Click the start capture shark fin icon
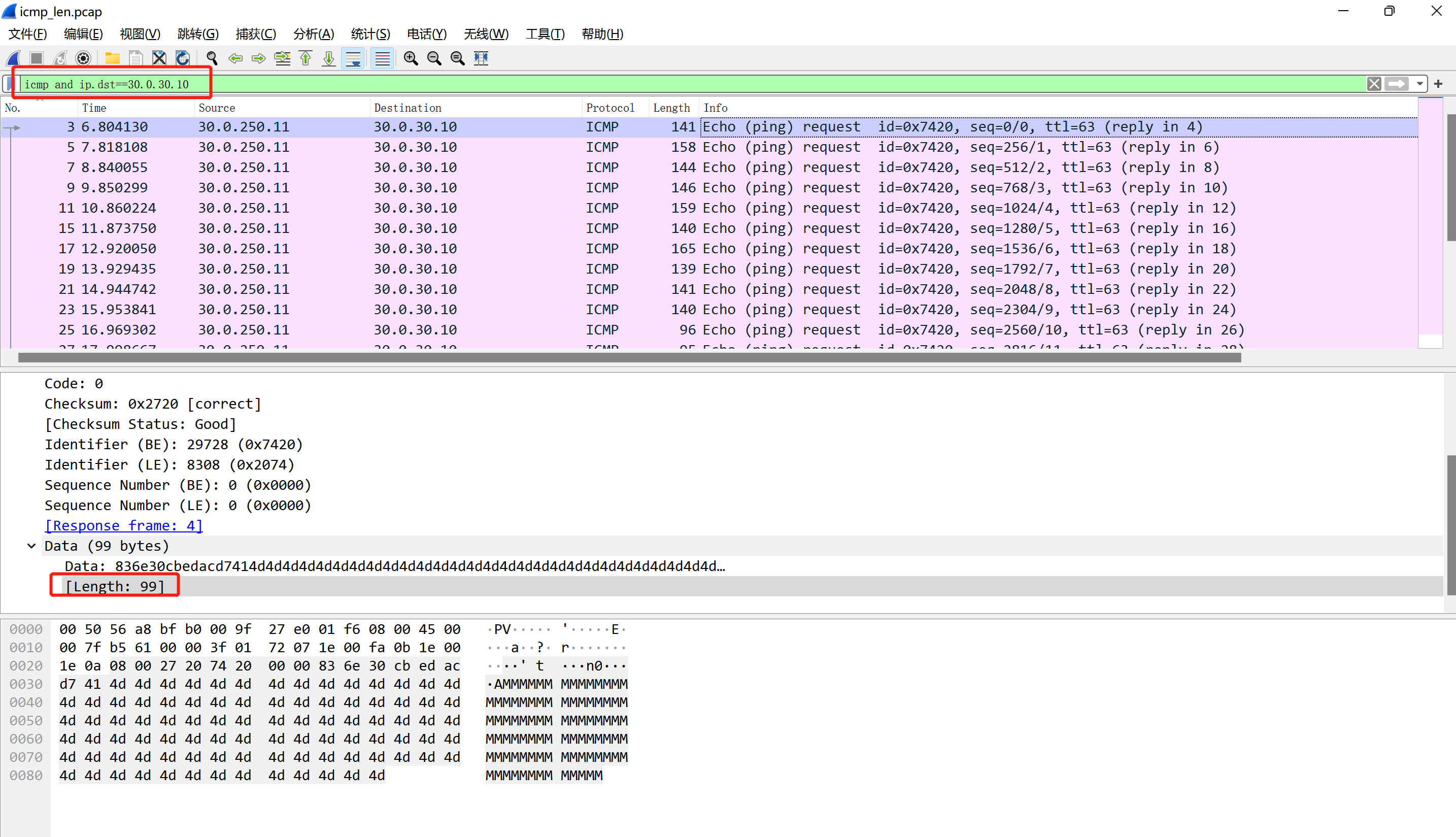The height and width of the screenshot is (837, 1456). (x=14, y=58)
